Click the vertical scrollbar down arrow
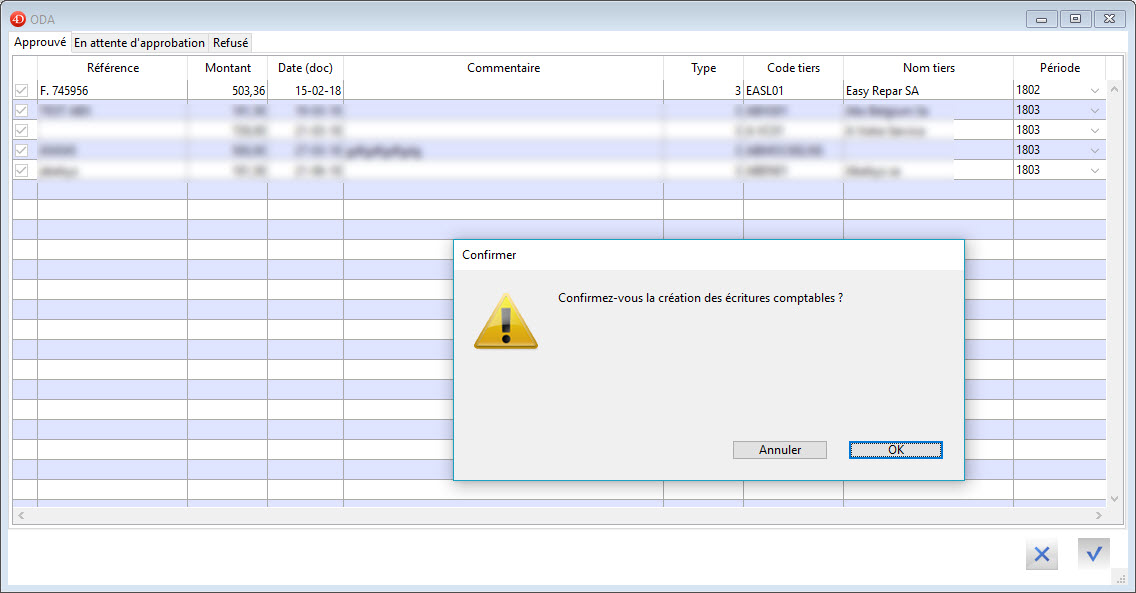This screenshot has width=1136, height=593. click(x=1115, y=498)
